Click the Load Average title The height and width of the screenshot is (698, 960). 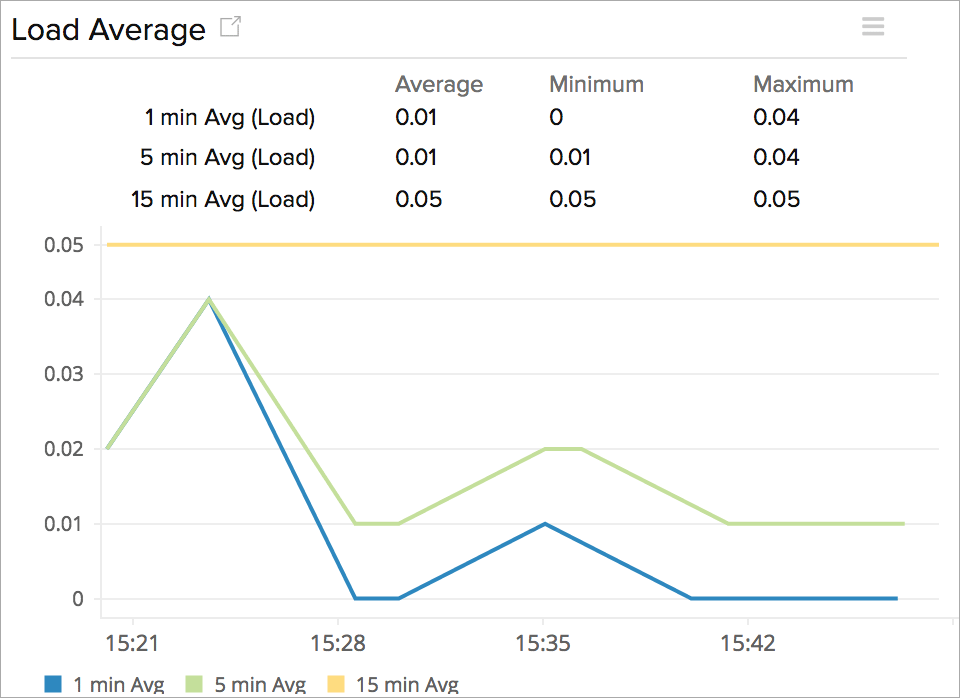tap(106, 29)
